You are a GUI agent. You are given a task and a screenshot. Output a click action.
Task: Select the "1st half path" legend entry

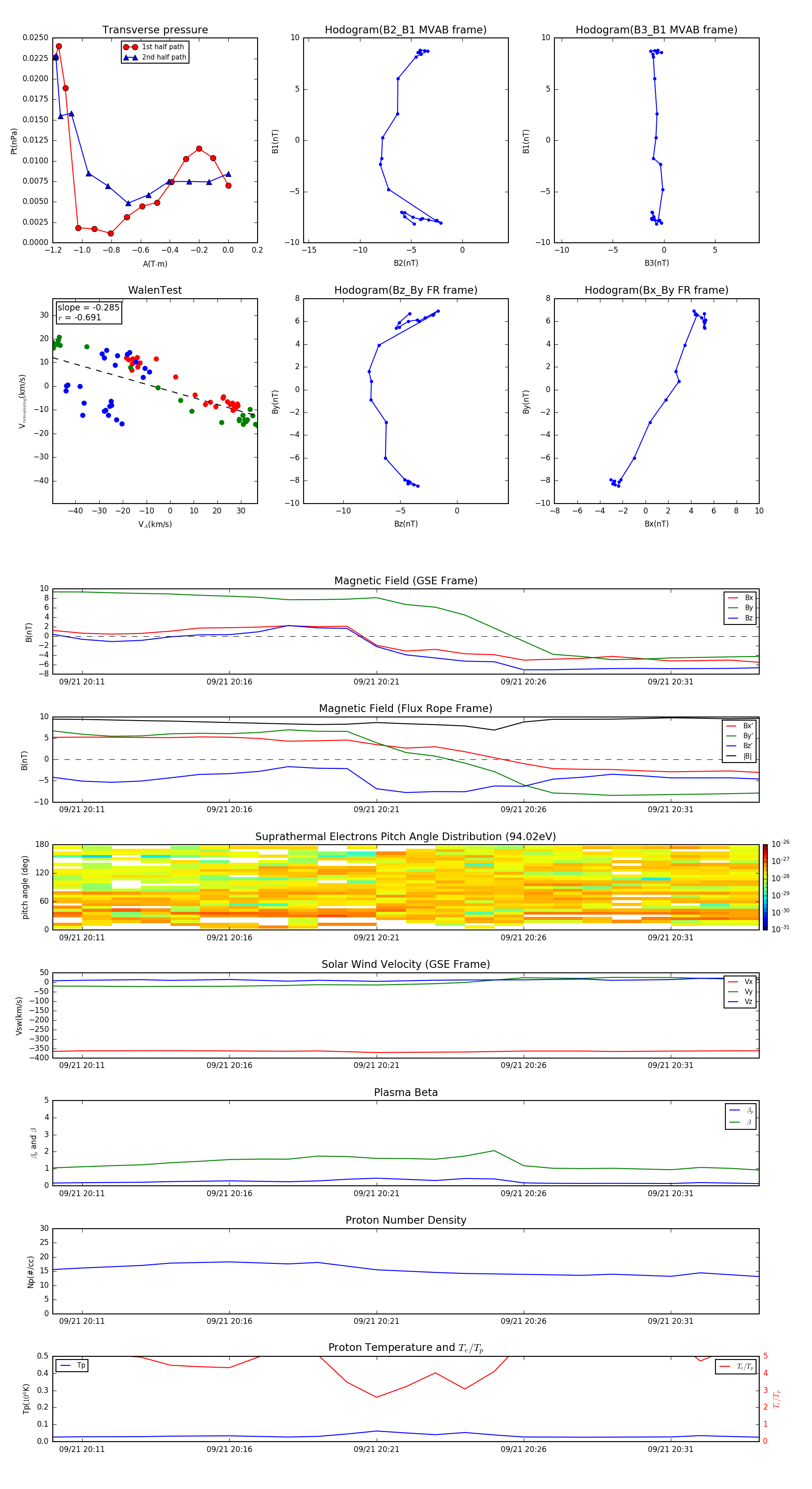(154, 47)
